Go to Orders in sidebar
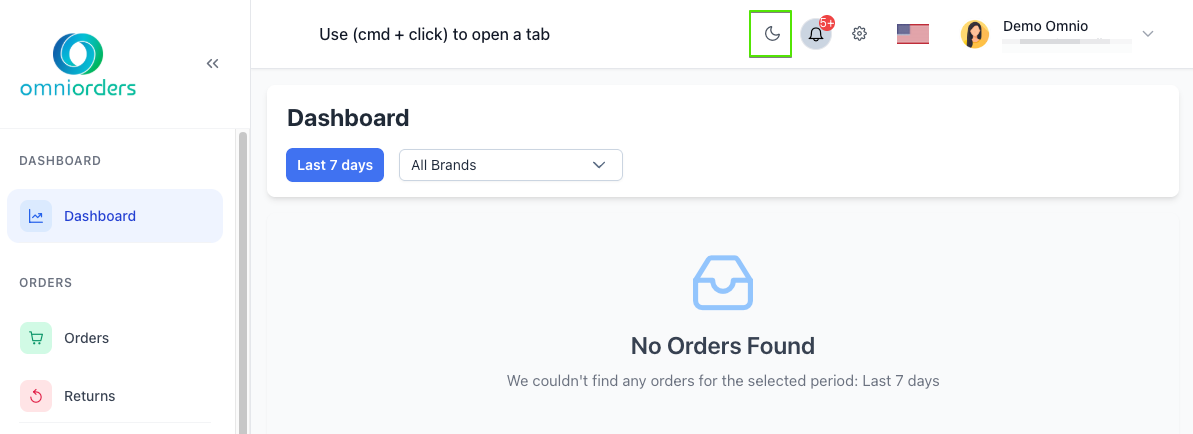Viewport: 1193px width, 434px height. [x=86, y=338]
